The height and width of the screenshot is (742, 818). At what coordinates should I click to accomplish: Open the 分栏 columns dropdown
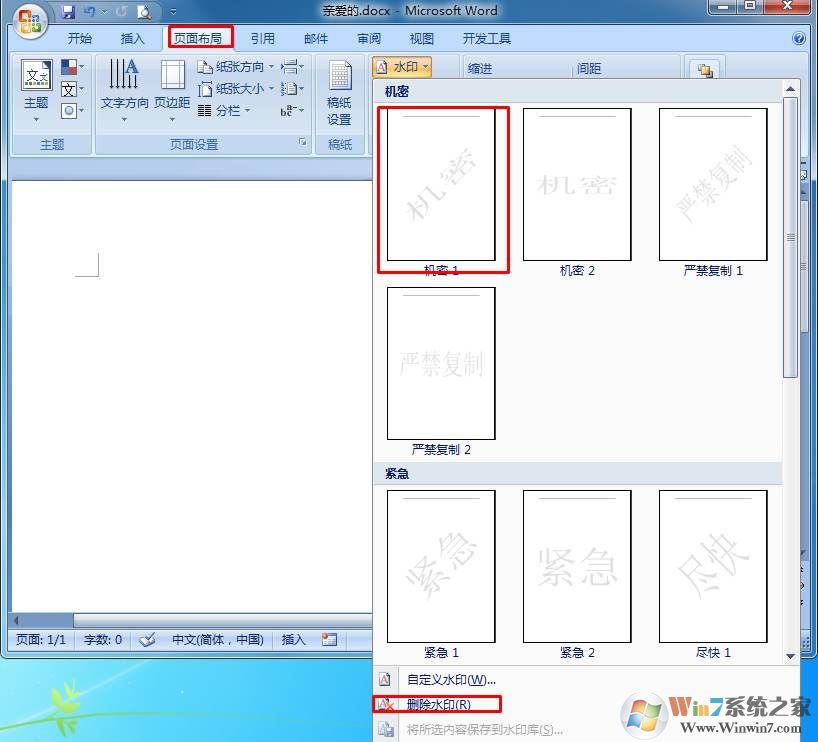coord(224,111)
